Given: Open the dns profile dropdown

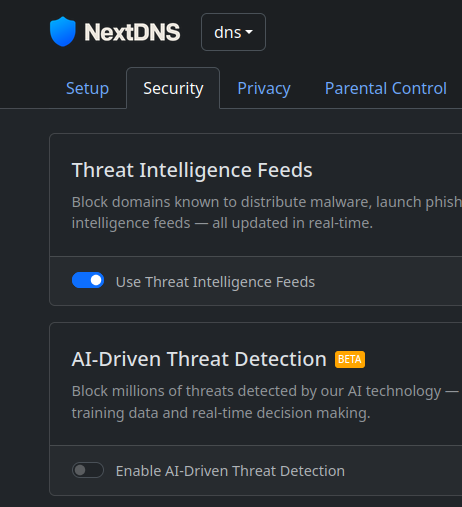Looking at the screenshot, I should pos(233,32).
